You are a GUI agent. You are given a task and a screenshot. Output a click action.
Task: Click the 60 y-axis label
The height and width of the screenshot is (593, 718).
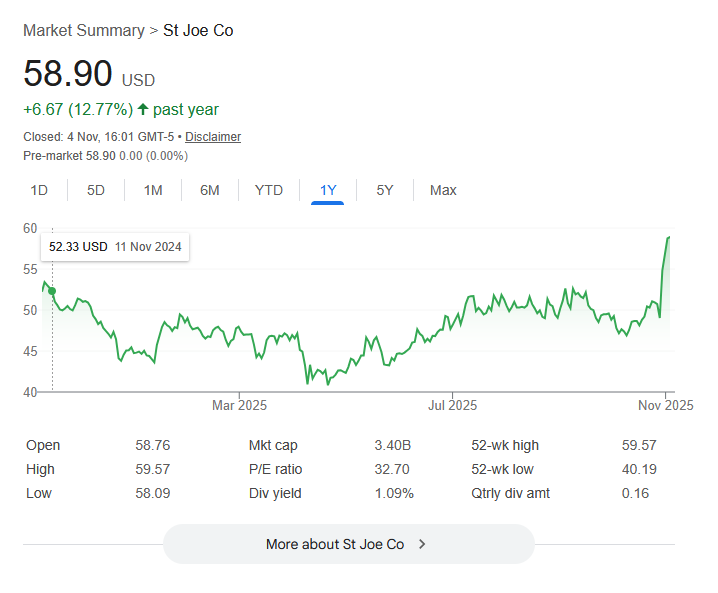pyautogui.click(x=30, y=228)
